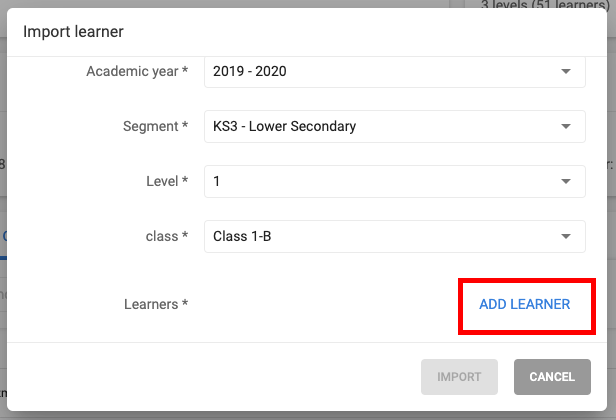Click the 'Academic year *' label
This screenshot has width=616, height=420.
pyautogui.click(x=137, y=72)
